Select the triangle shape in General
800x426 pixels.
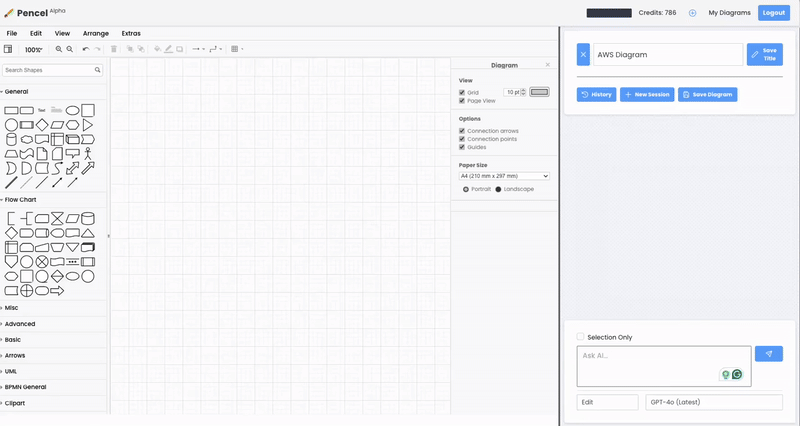click(x=88, y=125)
